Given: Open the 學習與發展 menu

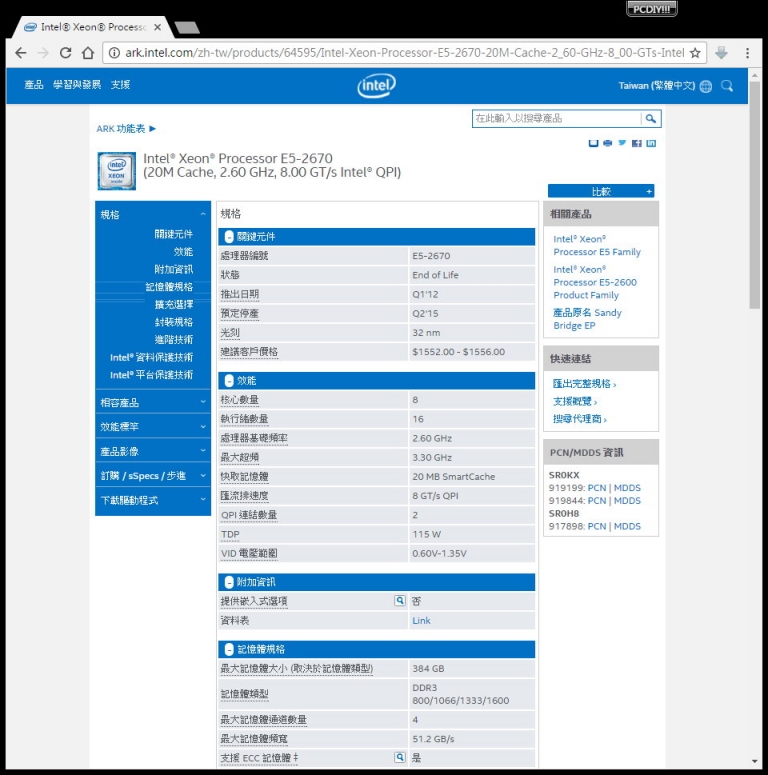Looking at the screenshot, I should tap(77, 85).
